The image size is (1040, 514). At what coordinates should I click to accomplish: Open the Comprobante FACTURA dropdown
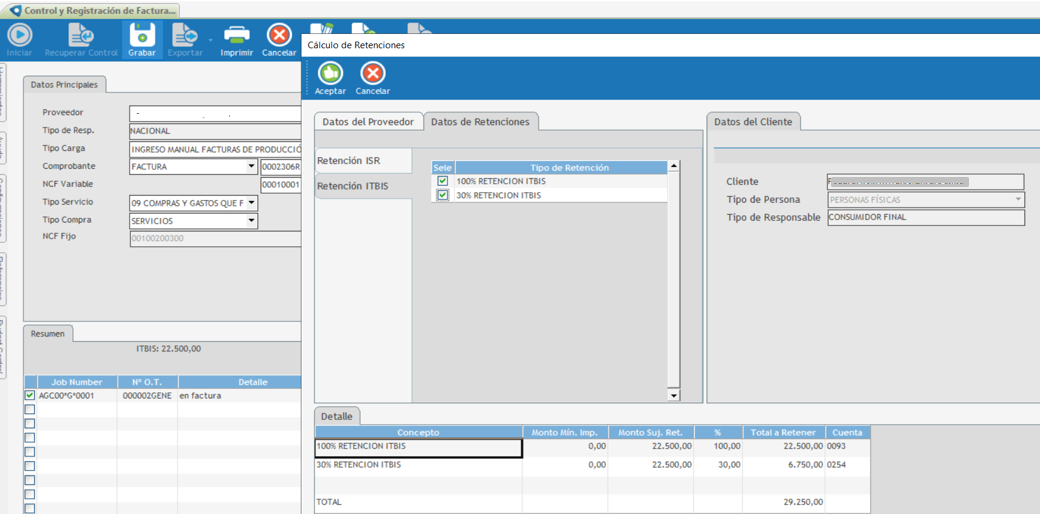pyautogui.click(x=251, y=166)
